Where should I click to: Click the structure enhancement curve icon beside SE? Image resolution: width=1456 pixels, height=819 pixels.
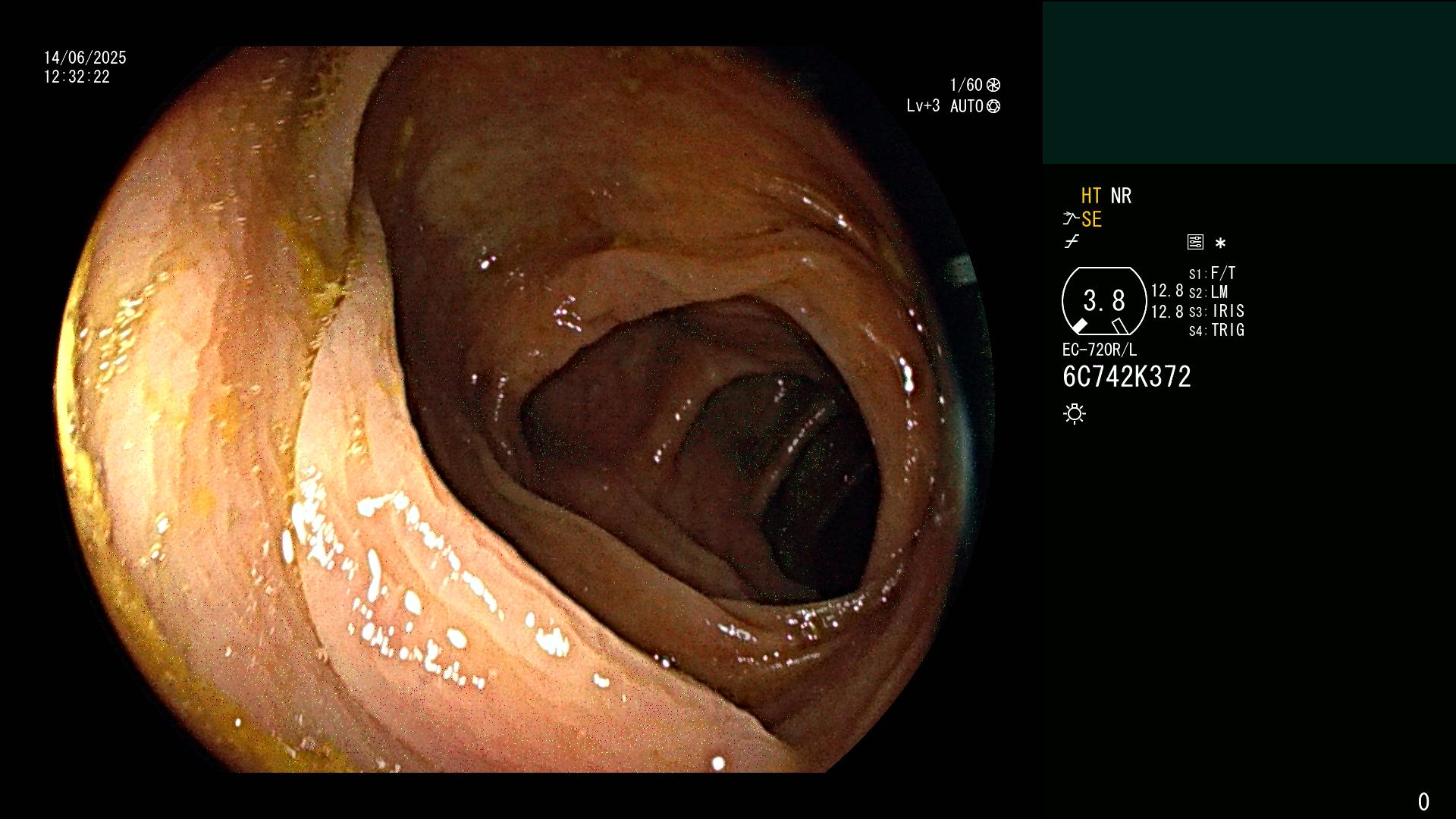(1071, 219)
